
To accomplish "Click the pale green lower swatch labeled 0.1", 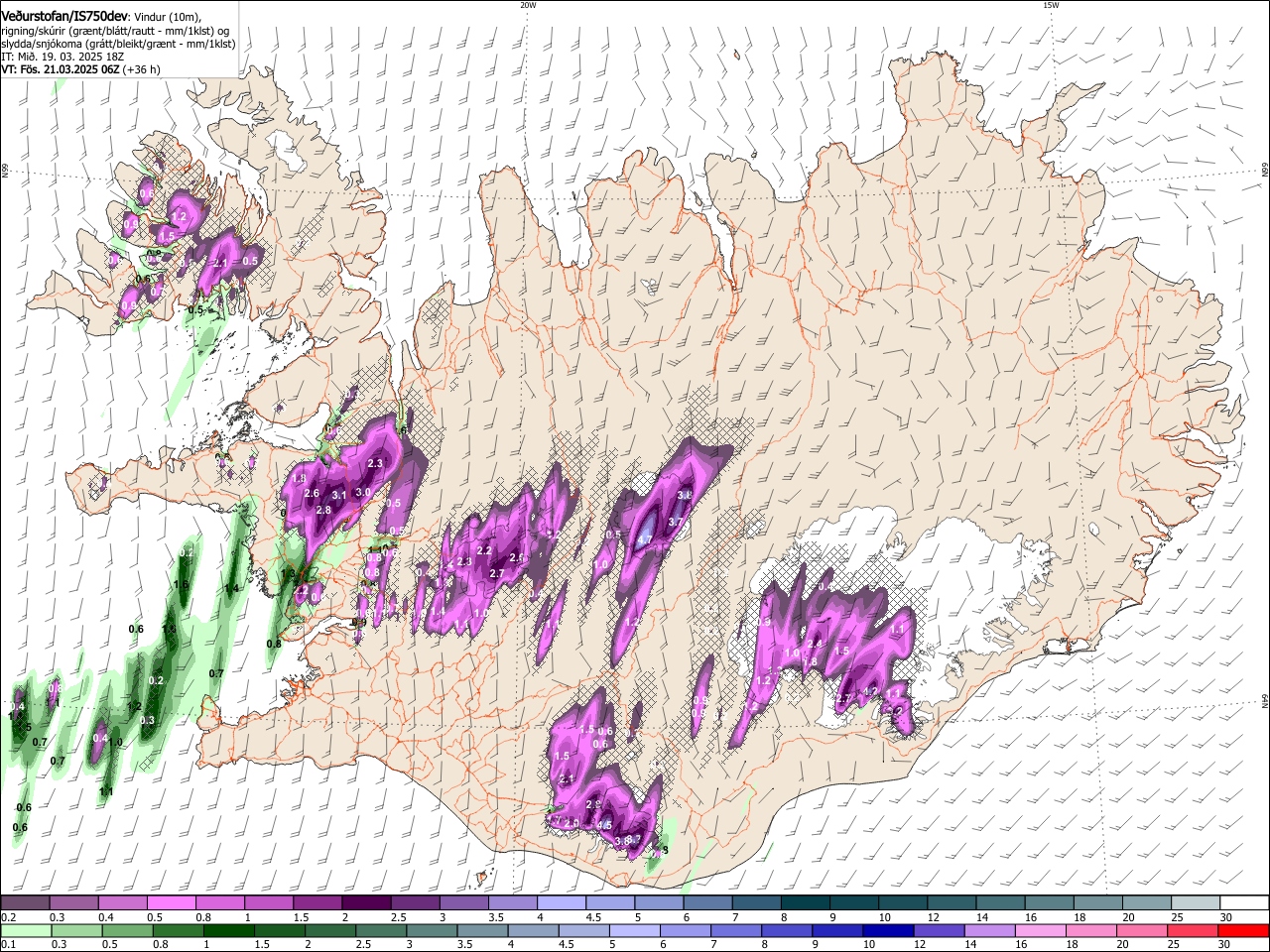I will 26,930.
